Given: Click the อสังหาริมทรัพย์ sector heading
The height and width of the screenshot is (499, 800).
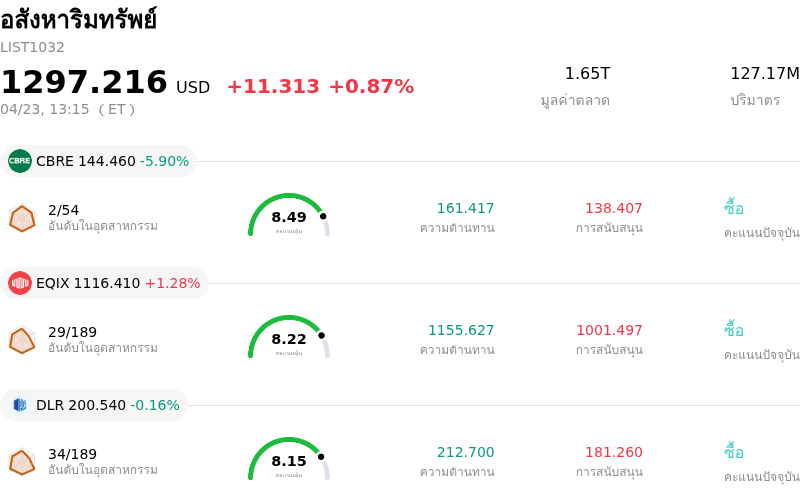Looking at the screenshot, I should point(78,20).
